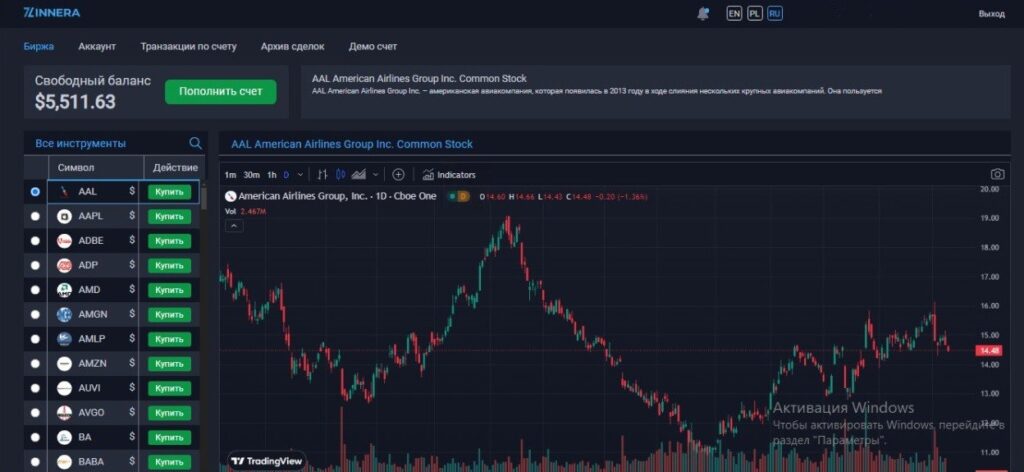Select the AMZN radio button

tap(36, 364)
